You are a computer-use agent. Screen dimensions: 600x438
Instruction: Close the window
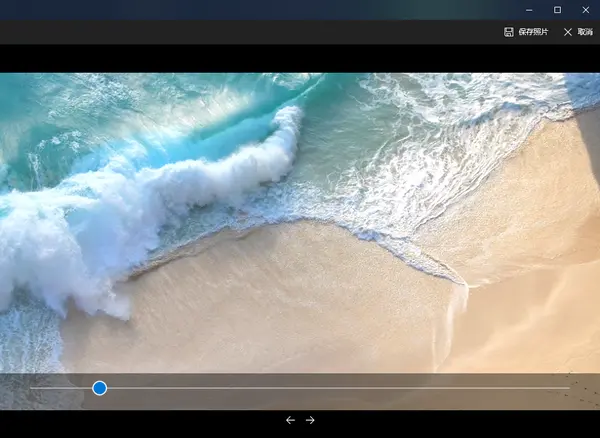[586, 10]
